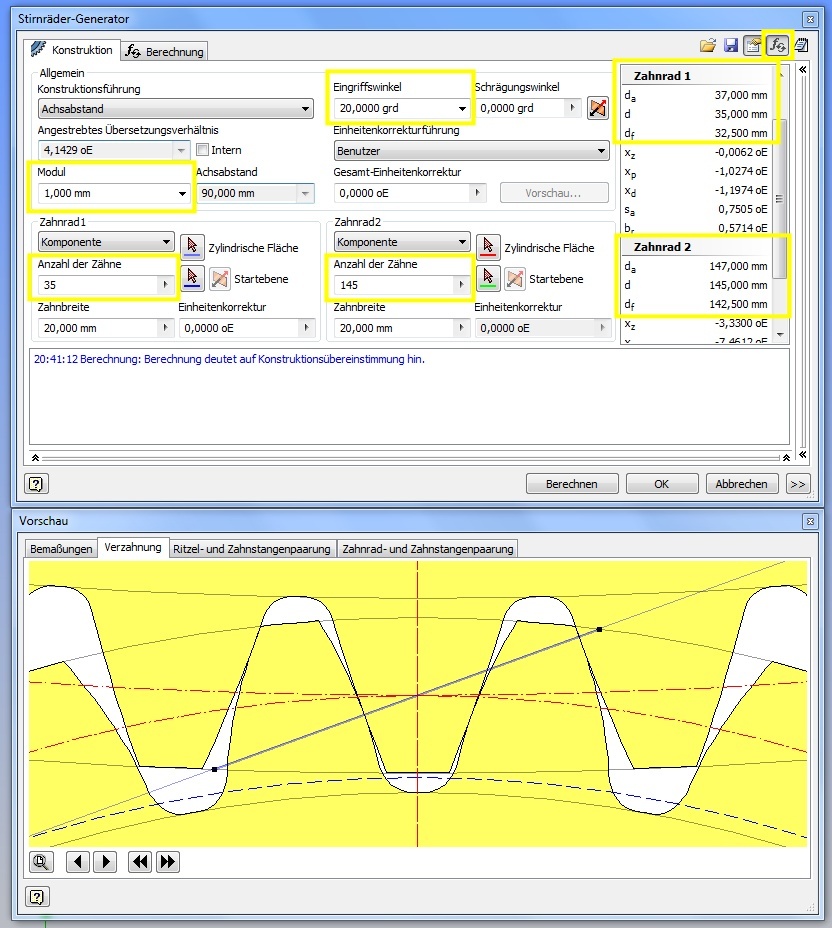Click help icon in Vorschau window
Screen dimensions: 832x928
tap(37, 896)
